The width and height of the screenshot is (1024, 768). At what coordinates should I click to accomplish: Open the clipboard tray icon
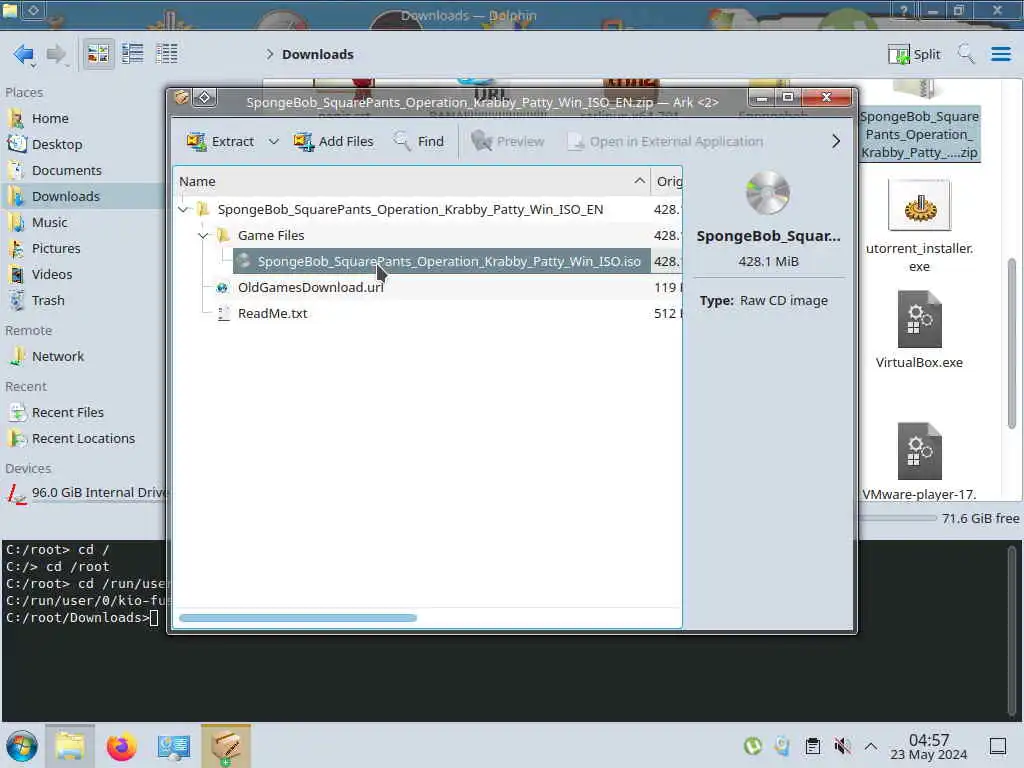coord(812,746)
